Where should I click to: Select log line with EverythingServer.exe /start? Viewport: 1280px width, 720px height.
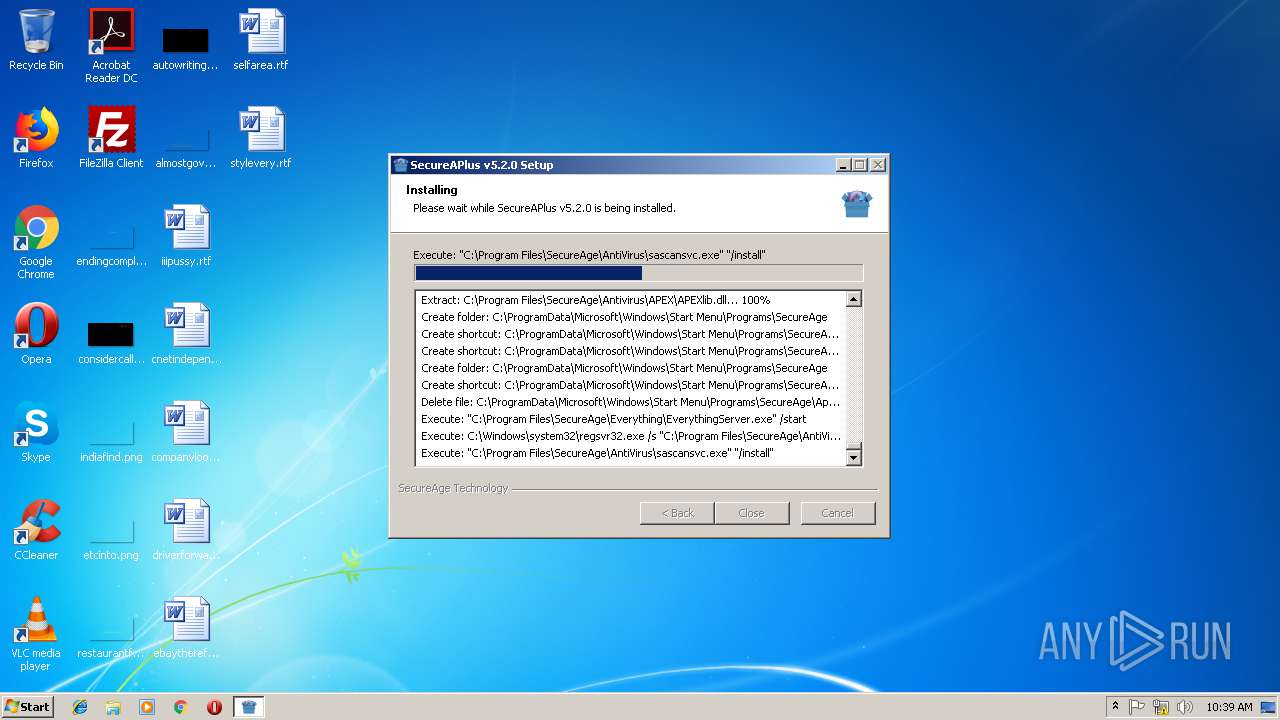click(x=614, y=419)
